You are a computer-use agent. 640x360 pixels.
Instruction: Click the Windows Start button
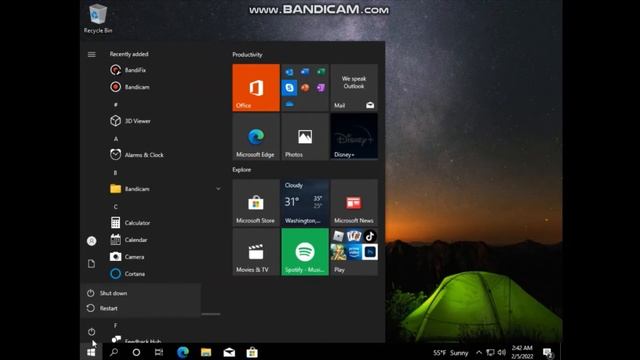91,352
